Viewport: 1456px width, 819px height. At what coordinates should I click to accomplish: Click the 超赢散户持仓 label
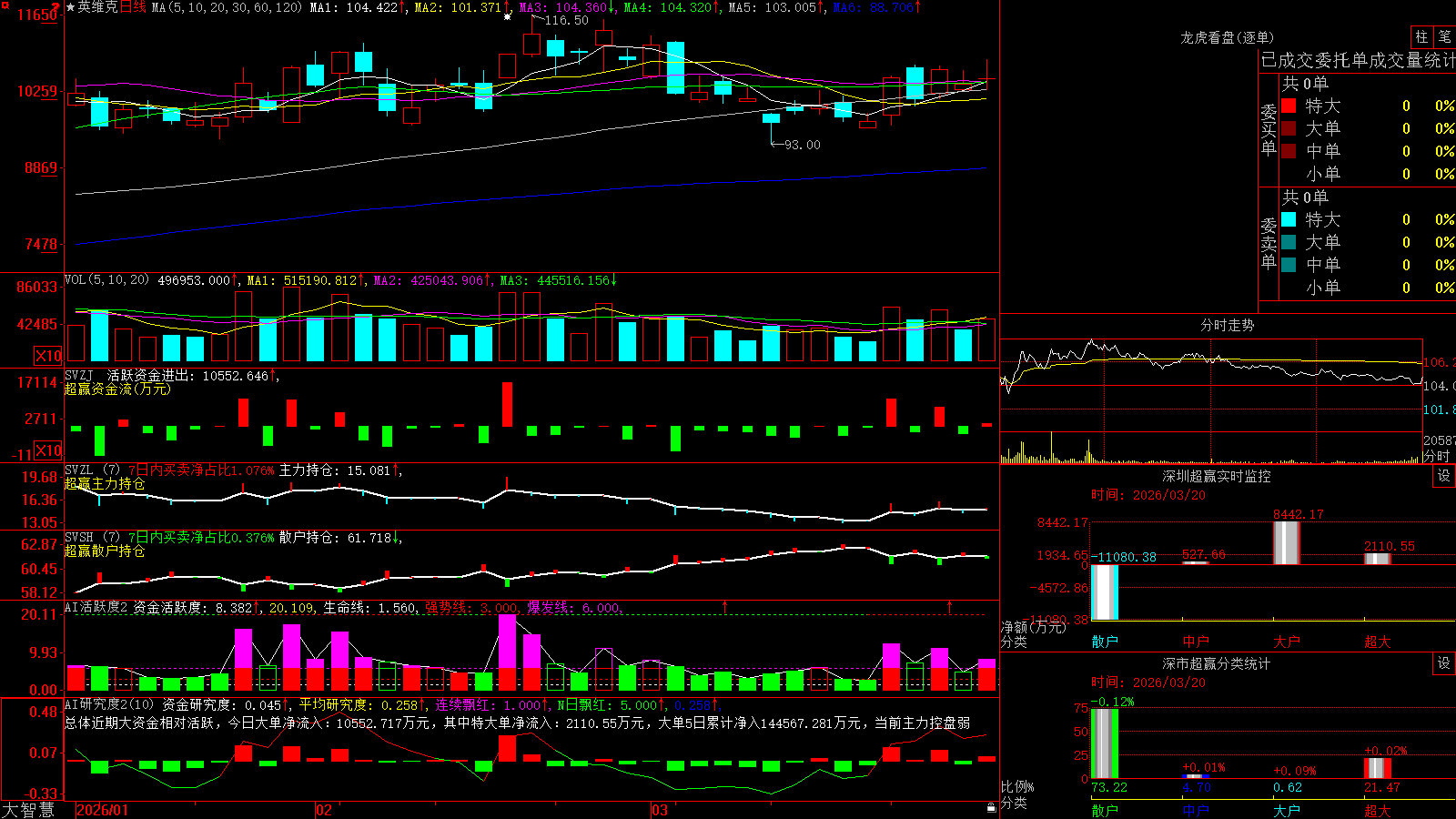[x=105, y=551]
